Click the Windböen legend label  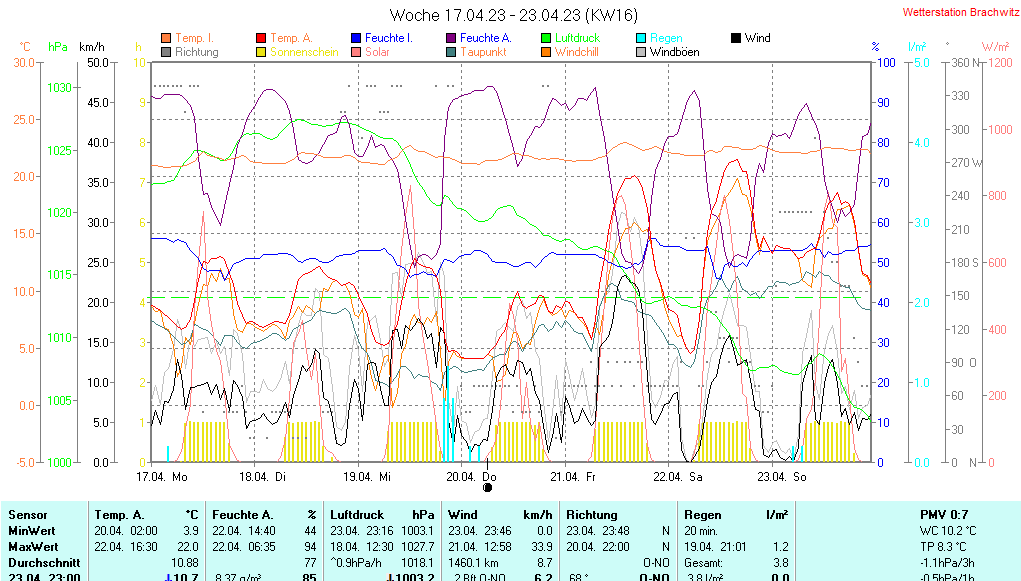[674, 52]
